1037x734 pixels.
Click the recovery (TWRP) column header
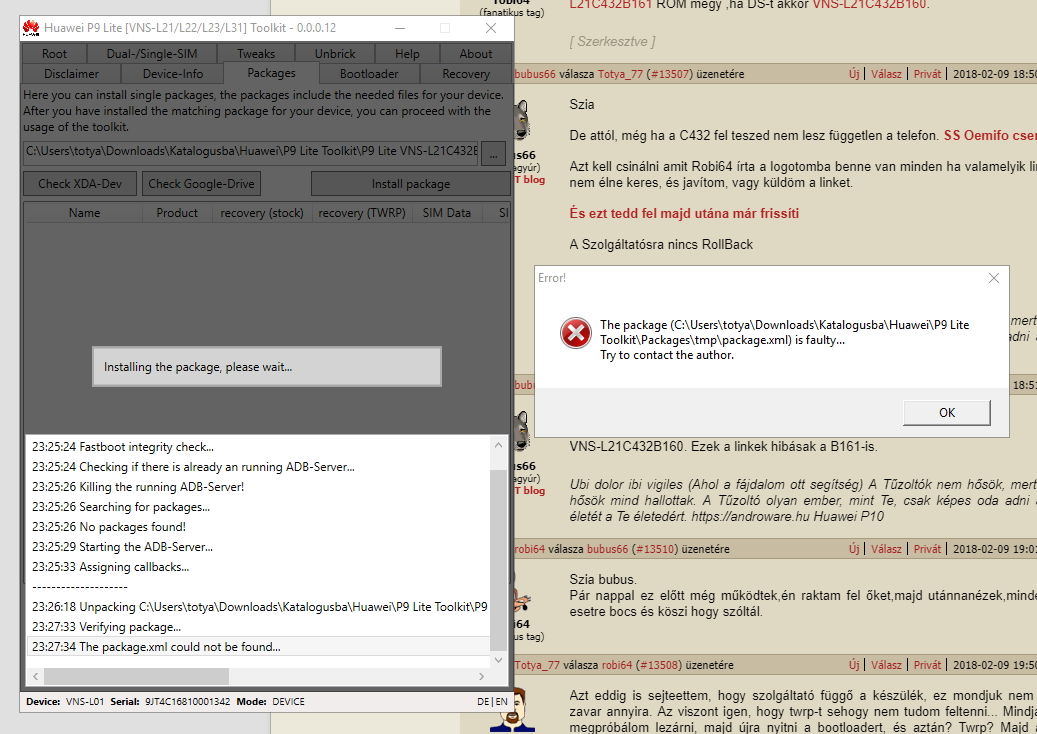click(x=362, y=213)
